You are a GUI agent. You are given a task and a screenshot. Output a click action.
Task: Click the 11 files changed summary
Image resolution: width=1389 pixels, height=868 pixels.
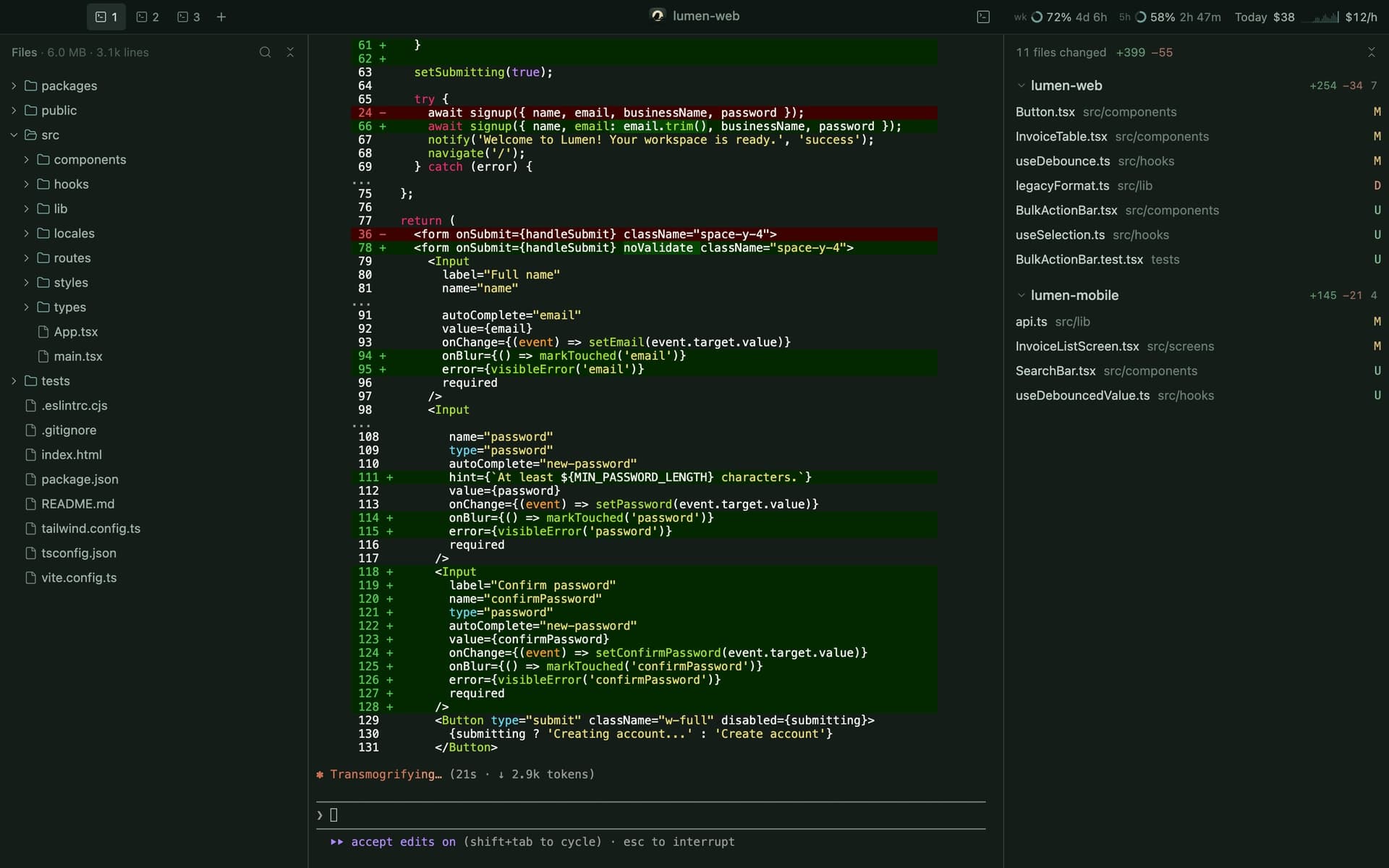1061,52
